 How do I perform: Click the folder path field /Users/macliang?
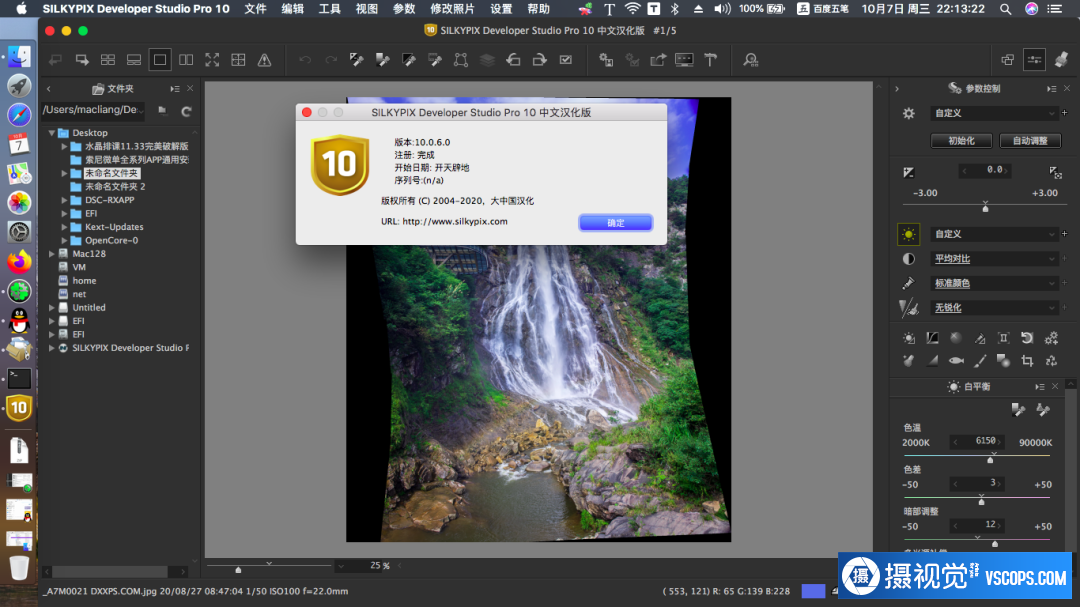pyautogui.click(x=93, y=110)
